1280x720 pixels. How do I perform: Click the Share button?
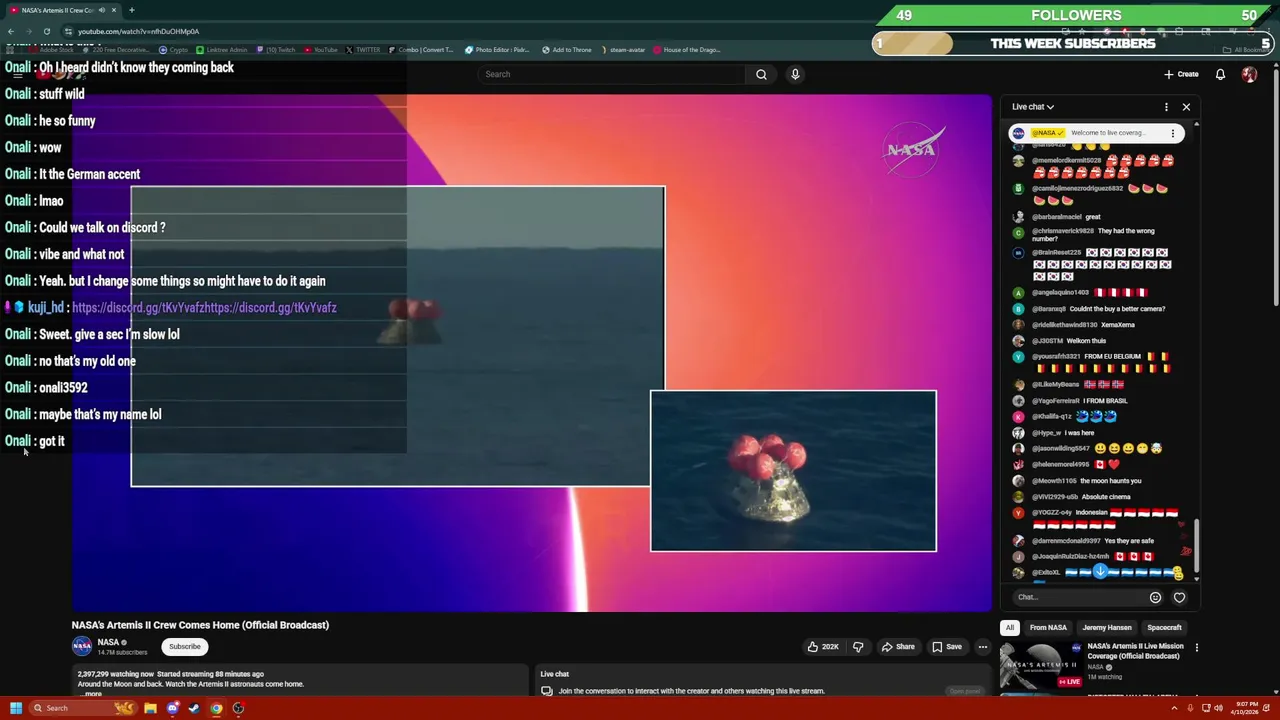[898, 647]
